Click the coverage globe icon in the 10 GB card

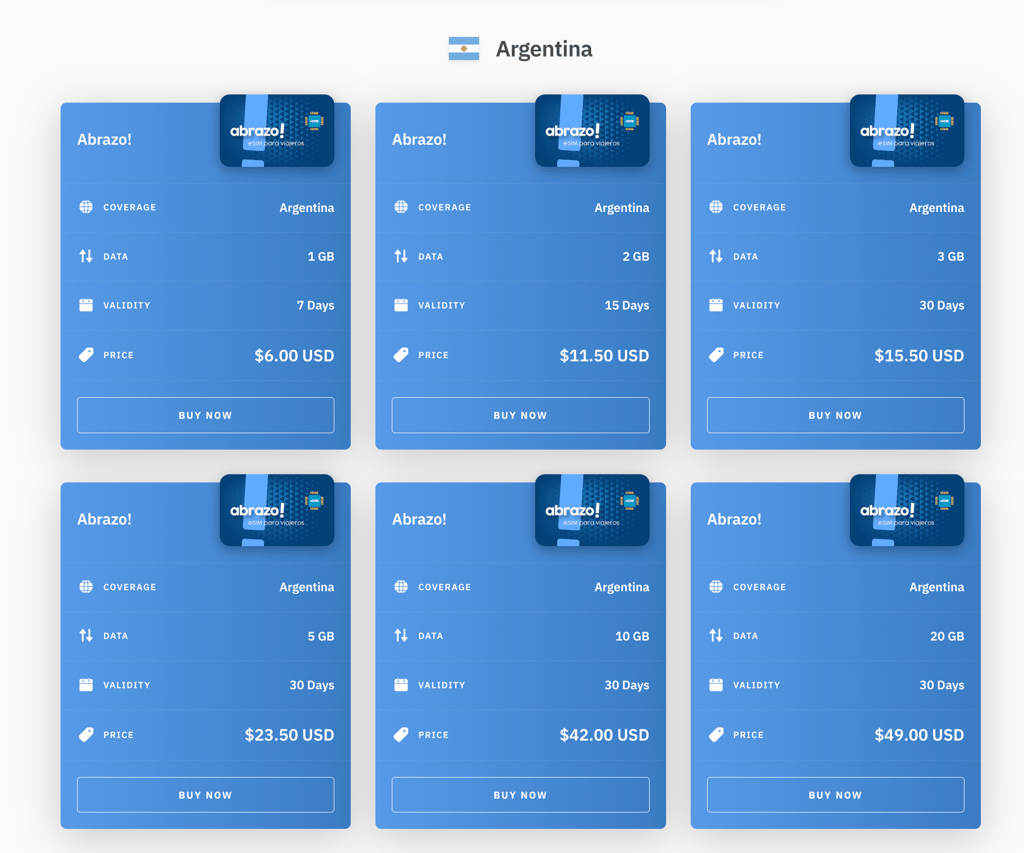point(401,587)
